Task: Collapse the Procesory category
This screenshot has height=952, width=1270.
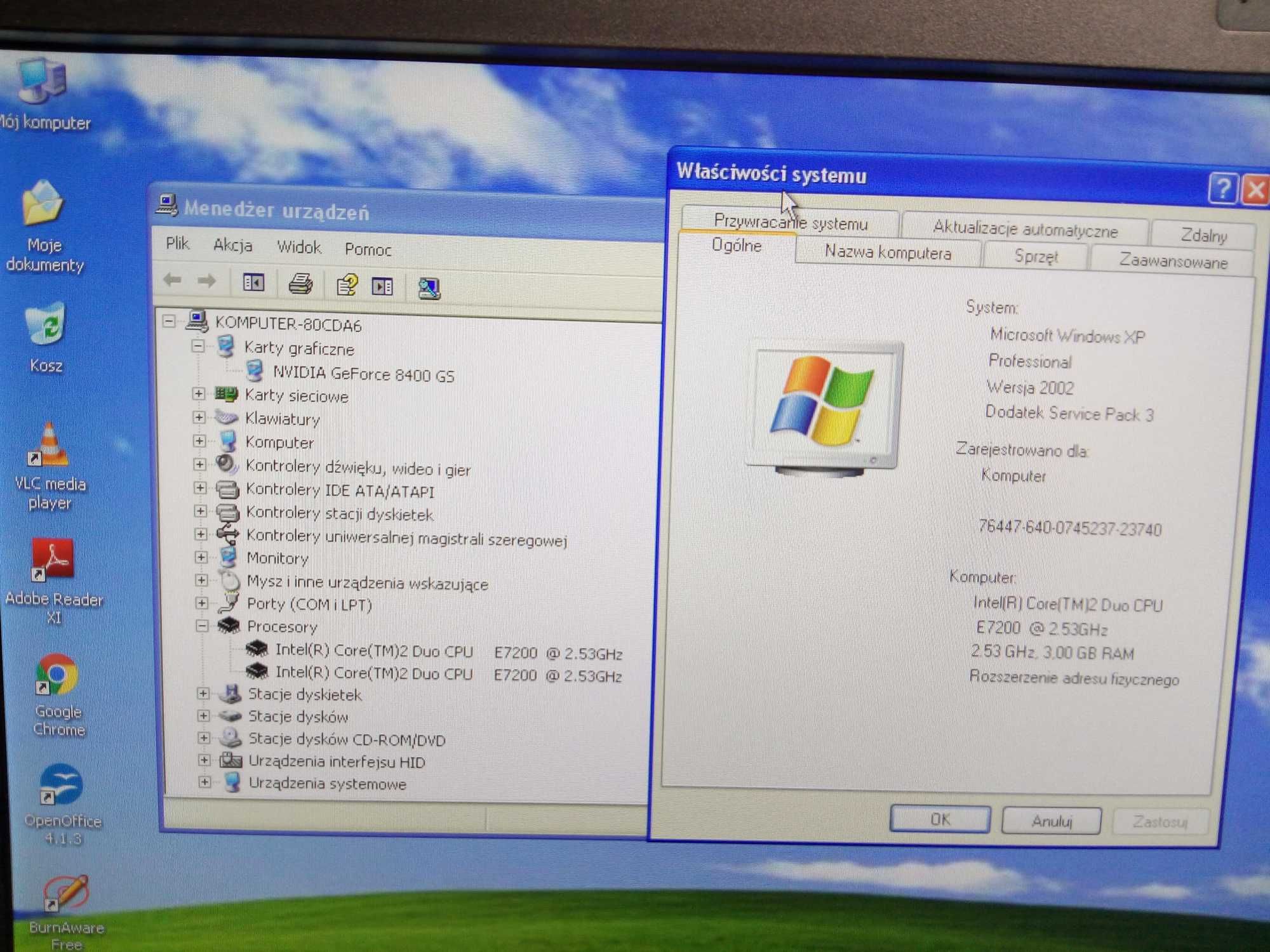Action: [202, 626]
